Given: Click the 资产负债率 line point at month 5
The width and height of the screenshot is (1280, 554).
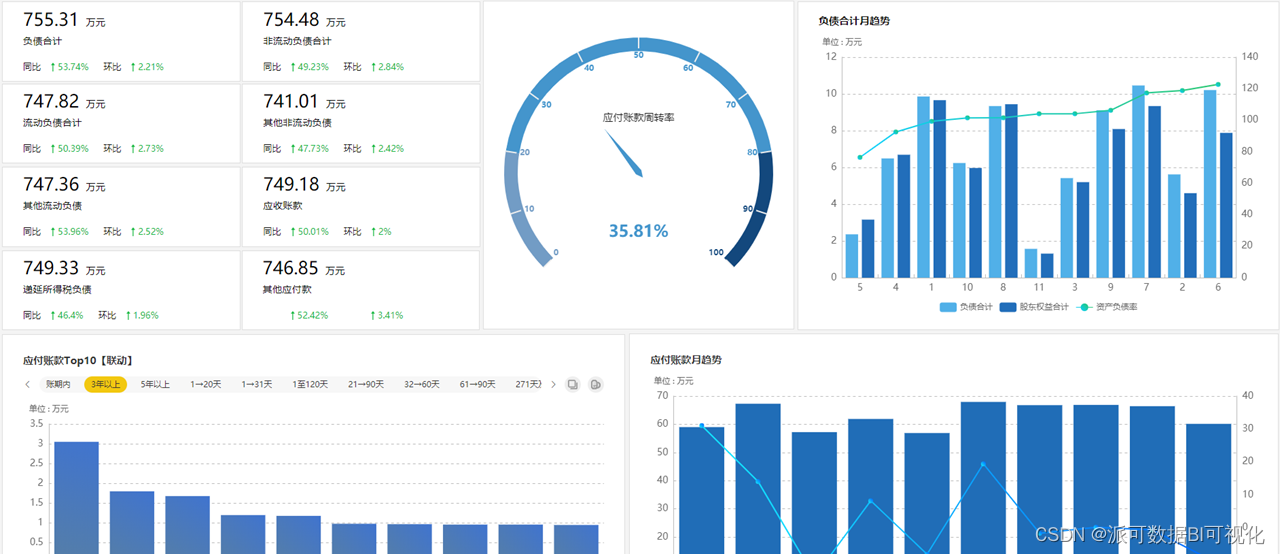Looking at the screenshot, I should 860,157.
